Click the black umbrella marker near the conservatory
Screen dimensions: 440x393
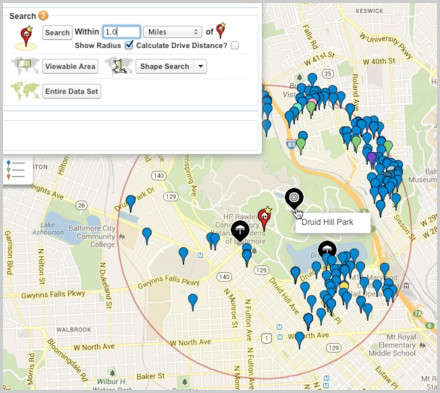240,230
